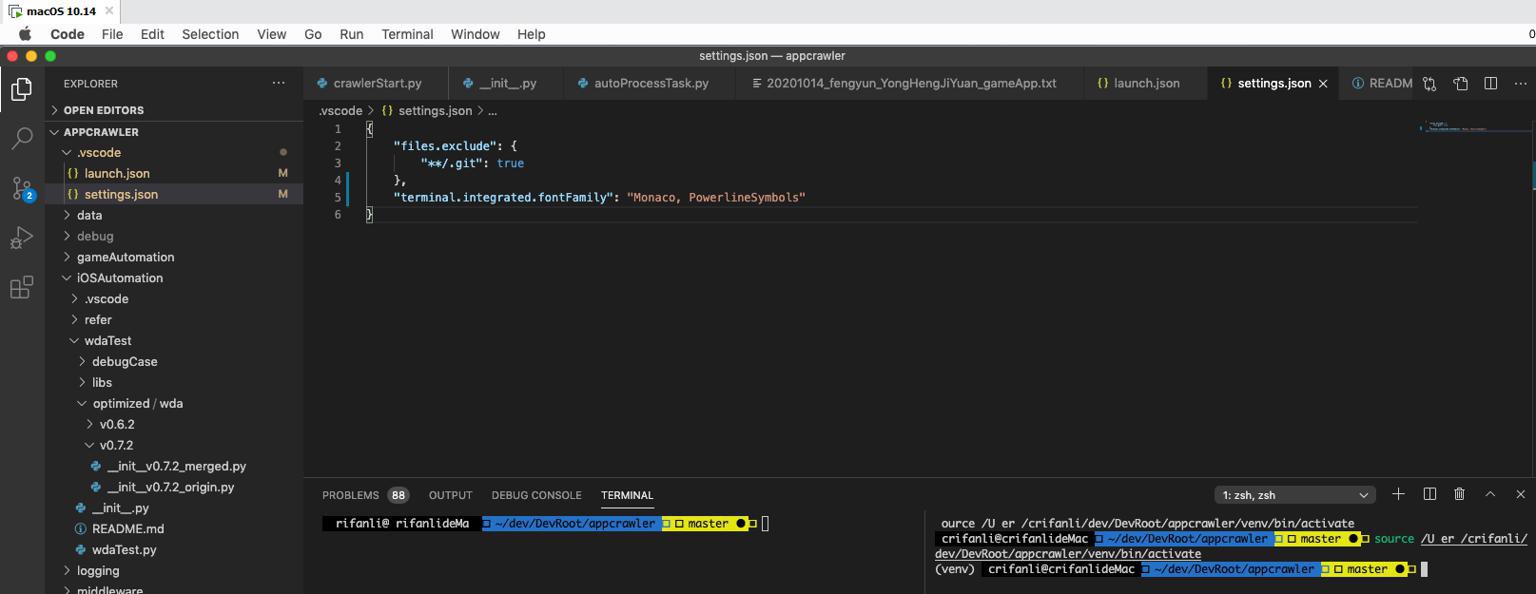Switch to the launch.json editor tab
Image resolution: width=1536 pixels, height=594 pixels.
(1146, 83)
